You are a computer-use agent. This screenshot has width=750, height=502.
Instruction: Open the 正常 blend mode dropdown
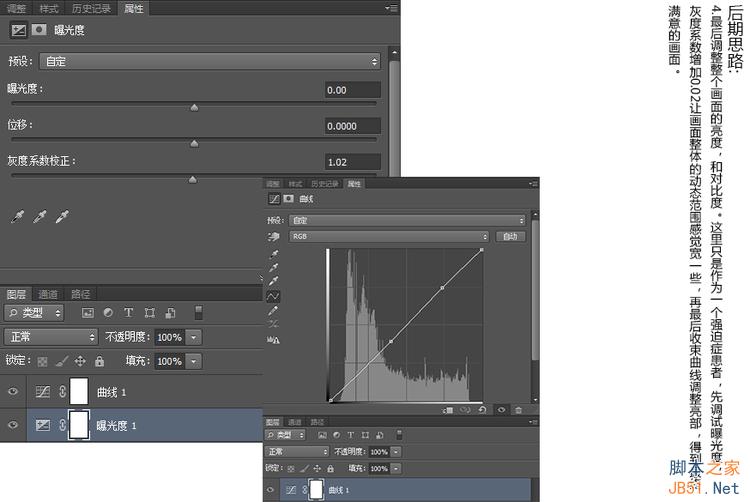click(x=51, y=337)
